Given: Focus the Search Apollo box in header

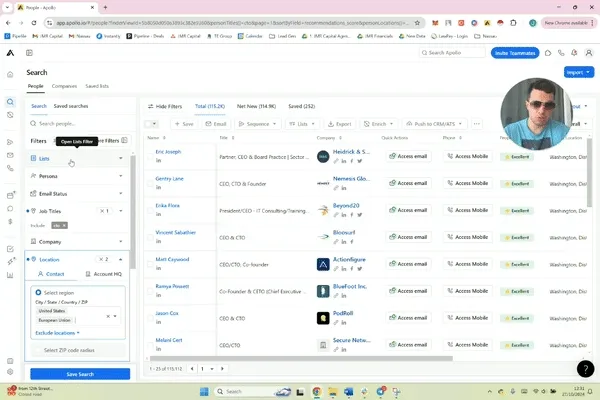Looking at the screenshot, I should pyautogui.click(x=452, y=53).
